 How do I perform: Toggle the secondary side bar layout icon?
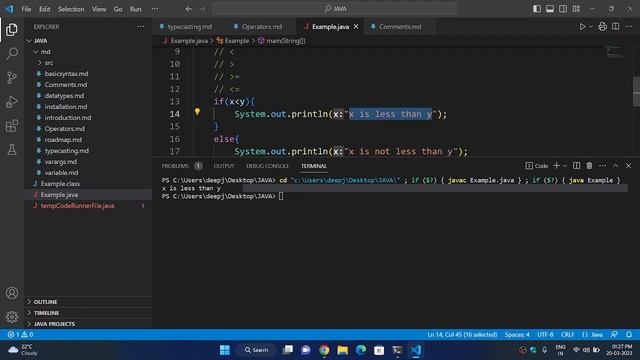563,9
